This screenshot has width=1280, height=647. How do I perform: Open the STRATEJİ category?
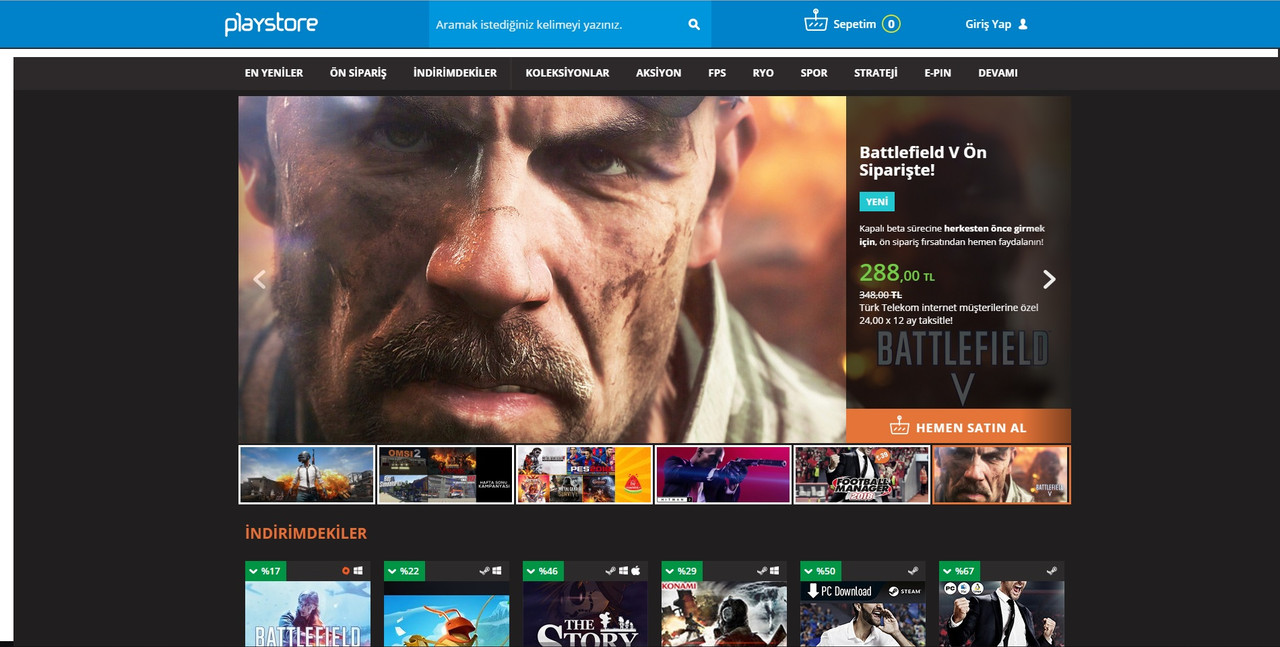tap(876, 73)
